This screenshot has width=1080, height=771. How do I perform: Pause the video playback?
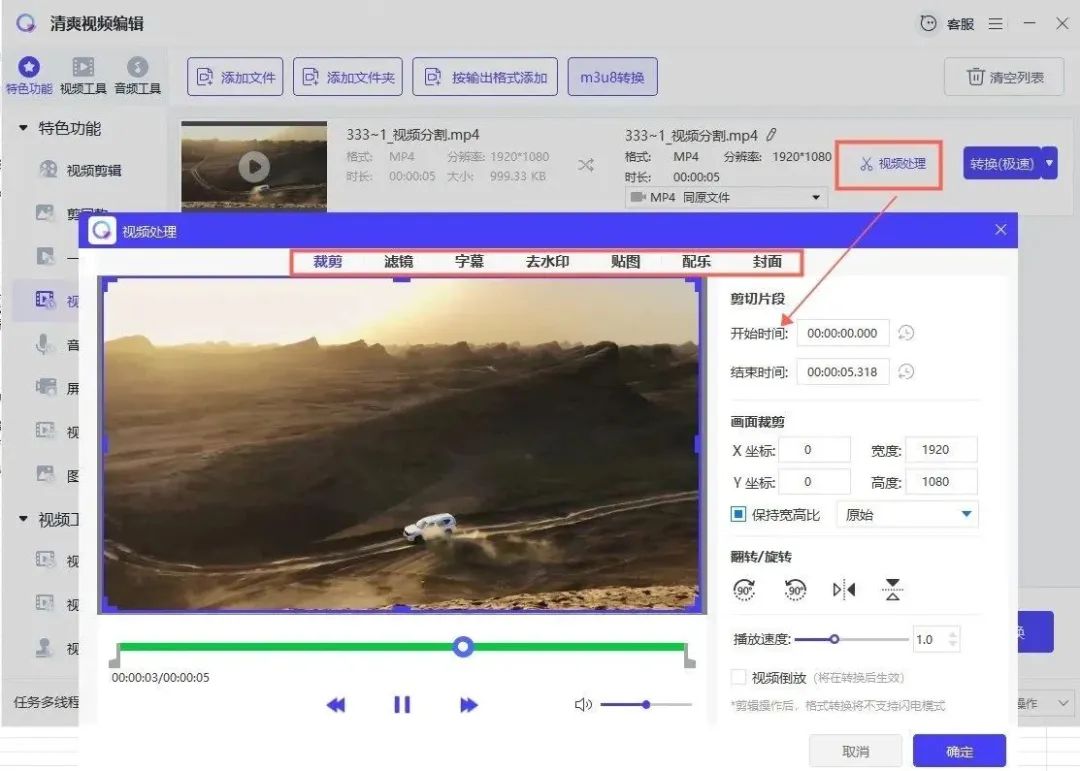(x=402, y=705)
